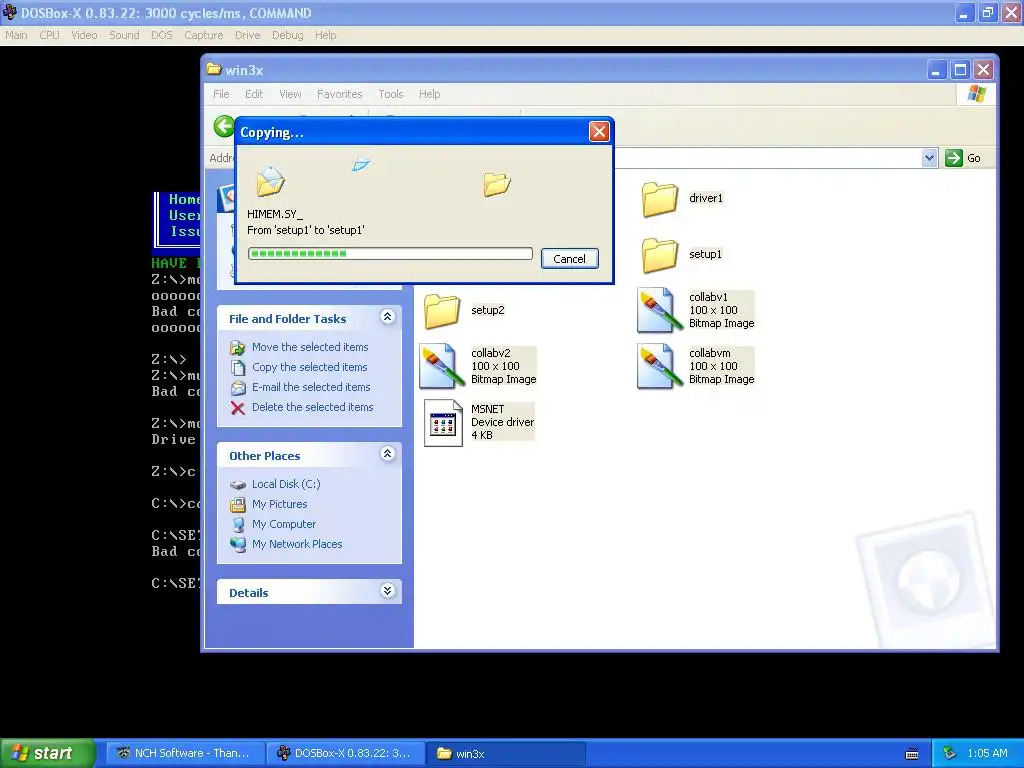Open Local Disk (C:) link
Screen dimensions: 1024x768
[x=286, y=485]
